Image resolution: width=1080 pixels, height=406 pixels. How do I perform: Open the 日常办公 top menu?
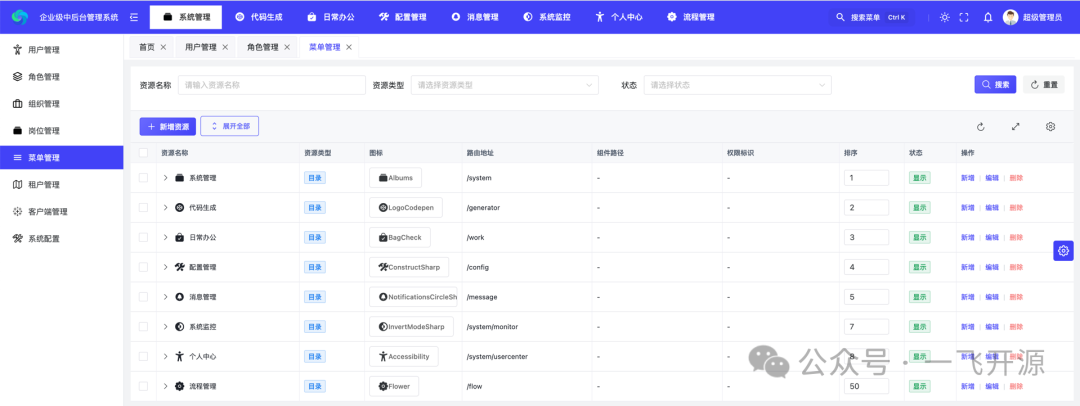331,17
